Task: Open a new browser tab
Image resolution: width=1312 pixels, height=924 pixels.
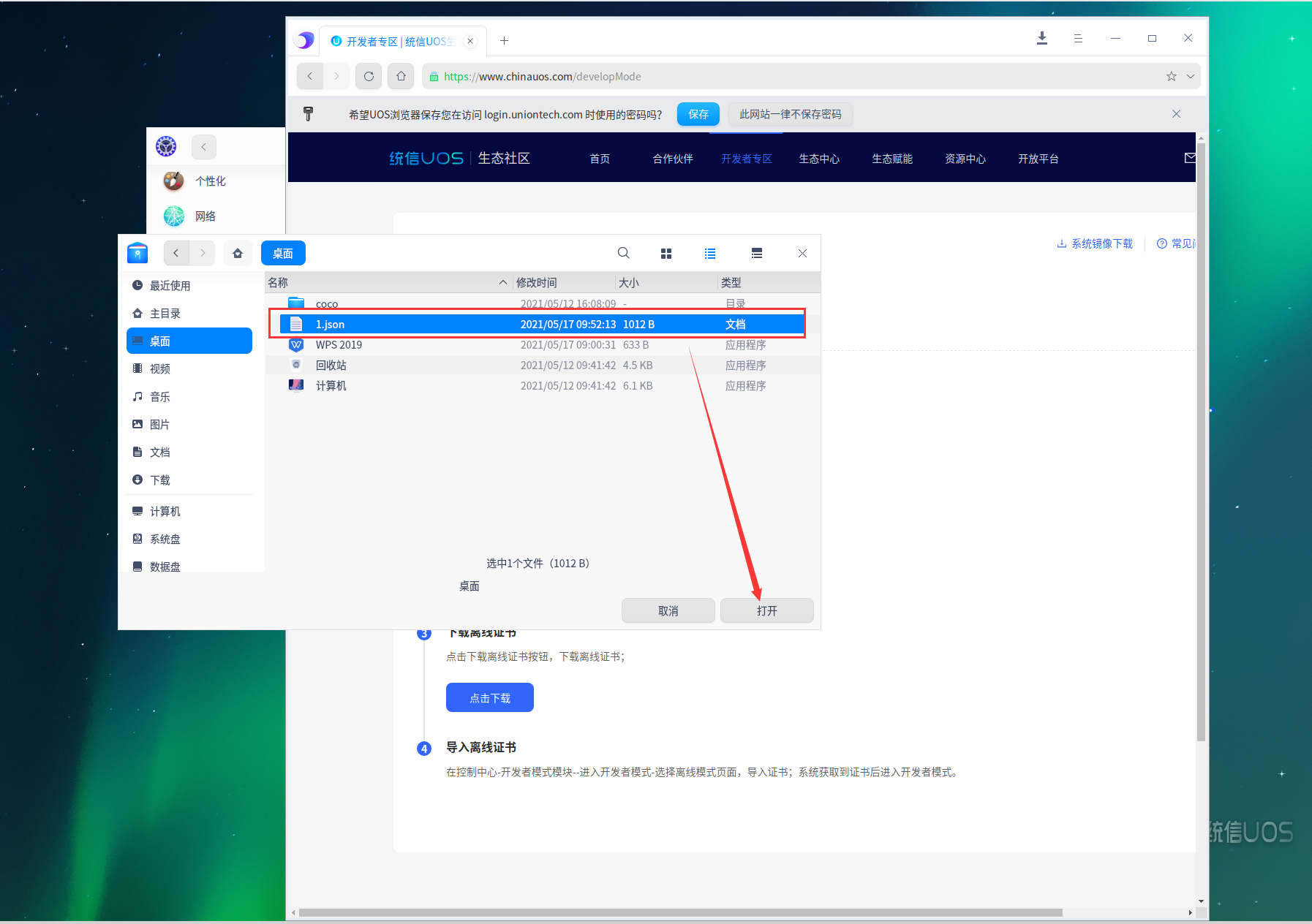Action: click(x=504, y=40)
